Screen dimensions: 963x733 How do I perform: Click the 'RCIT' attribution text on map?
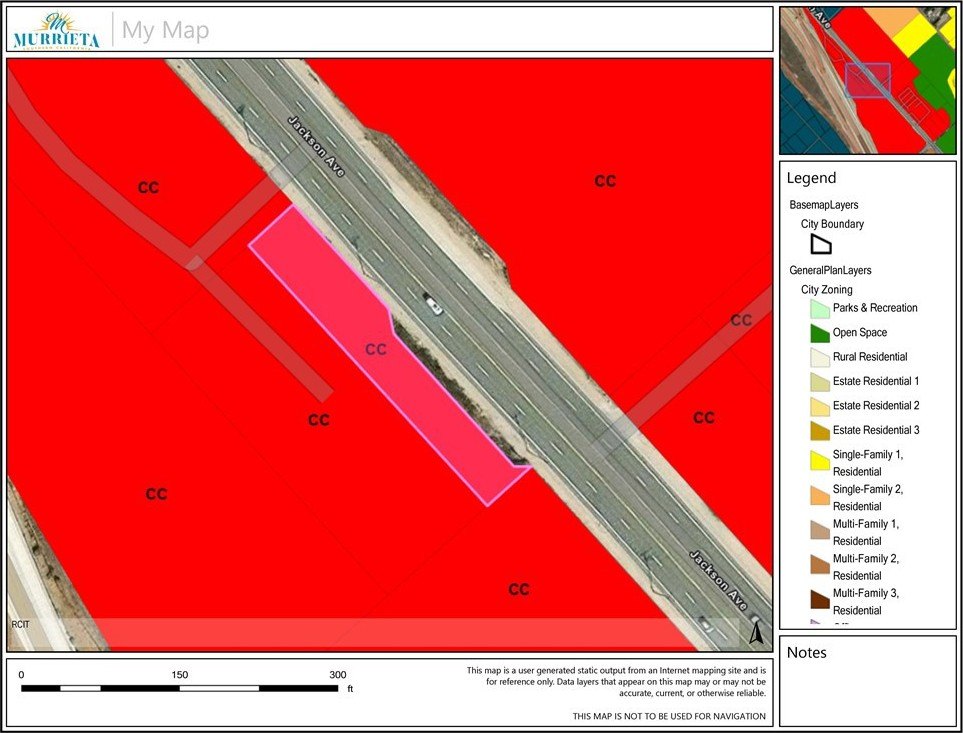[x=20, y=624]
